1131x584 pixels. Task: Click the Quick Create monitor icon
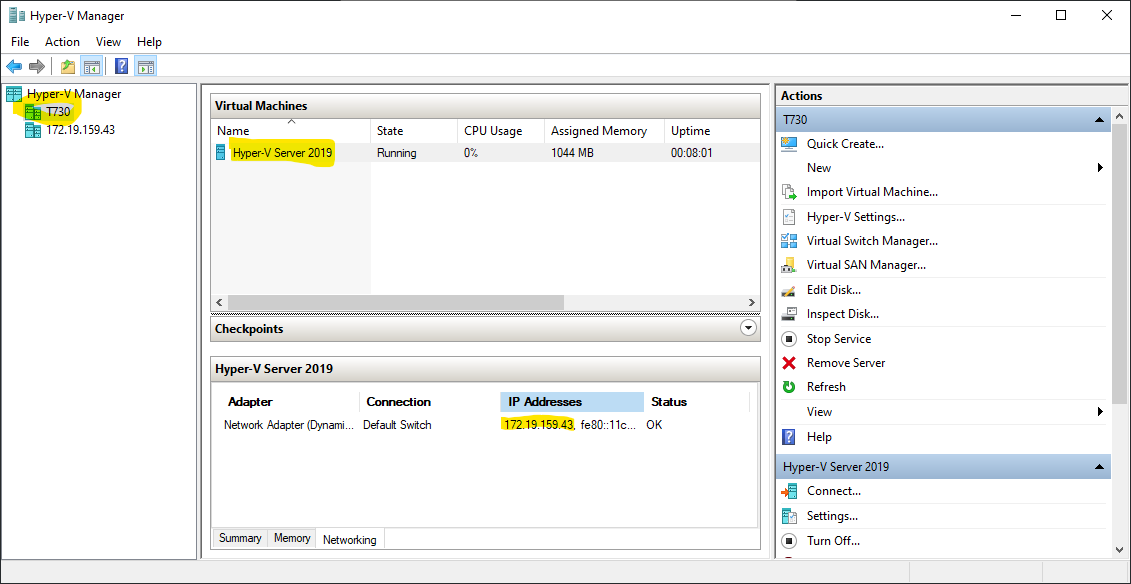click(789, 143)
